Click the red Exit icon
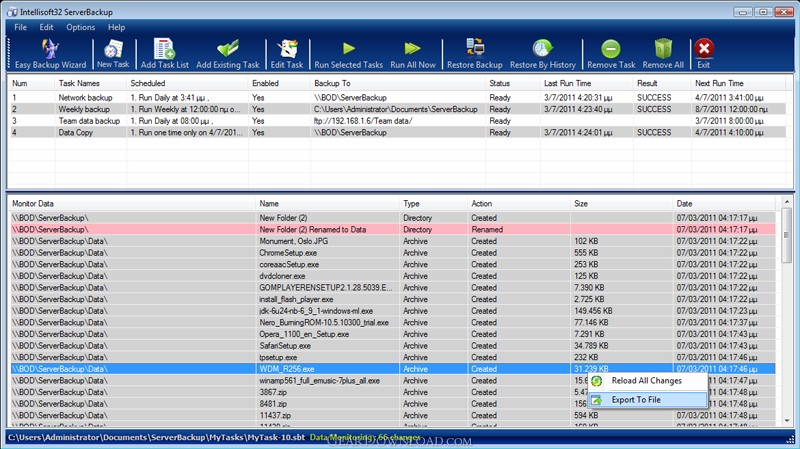The width and height of the screenshot is (800, 449). pyautogui.click(x=704, y=48)
